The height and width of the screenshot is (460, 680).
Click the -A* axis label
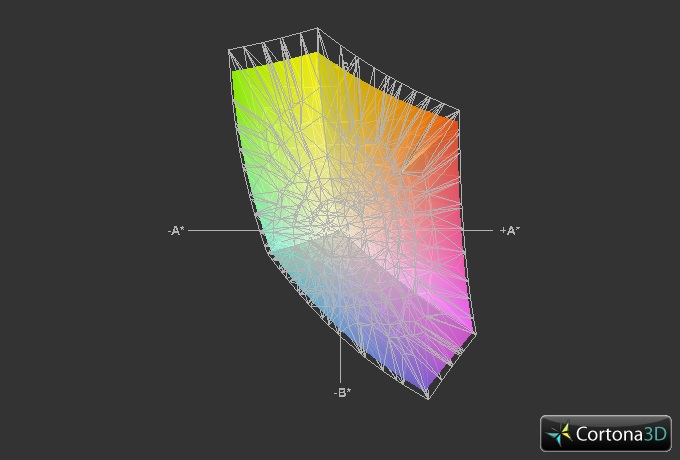[x=176, y=231]
